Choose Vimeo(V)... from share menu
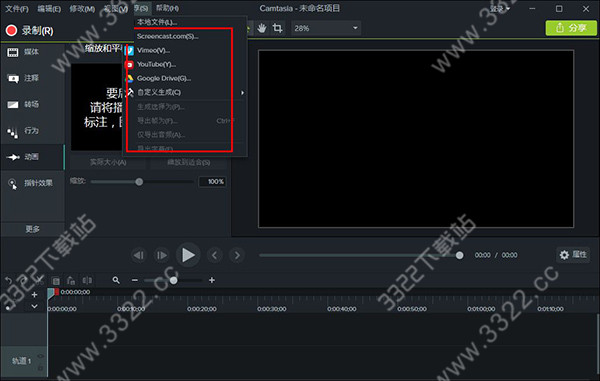Image resolution: width=600 pixels, height=381 pixels. coord(186,50)
